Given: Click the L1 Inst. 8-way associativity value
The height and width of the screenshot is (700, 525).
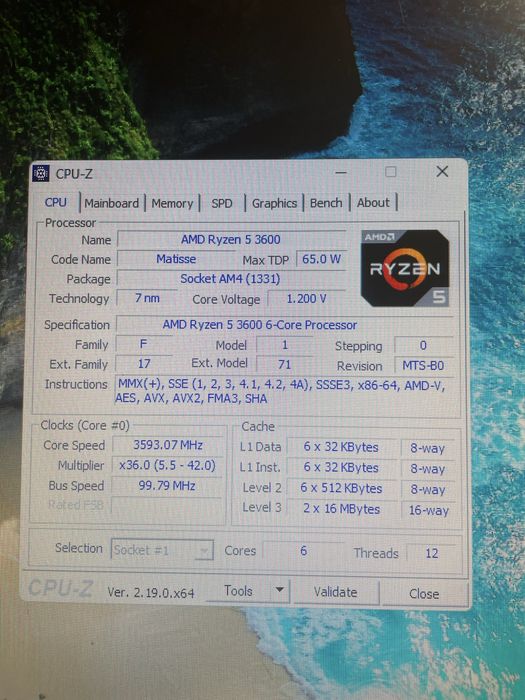Looking at the screenshot, I should coord(428,469).
